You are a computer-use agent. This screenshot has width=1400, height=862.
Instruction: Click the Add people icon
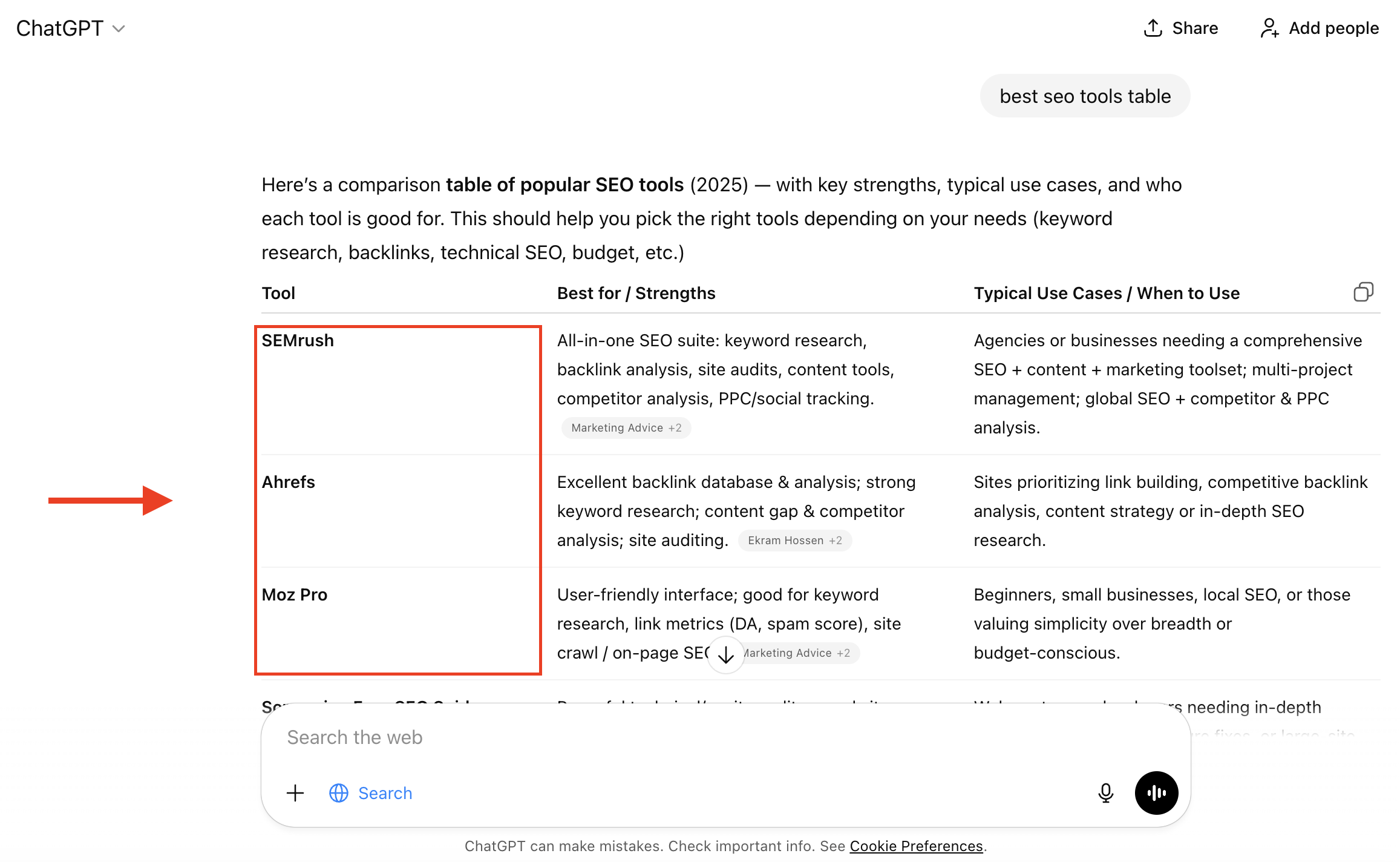1269,28
